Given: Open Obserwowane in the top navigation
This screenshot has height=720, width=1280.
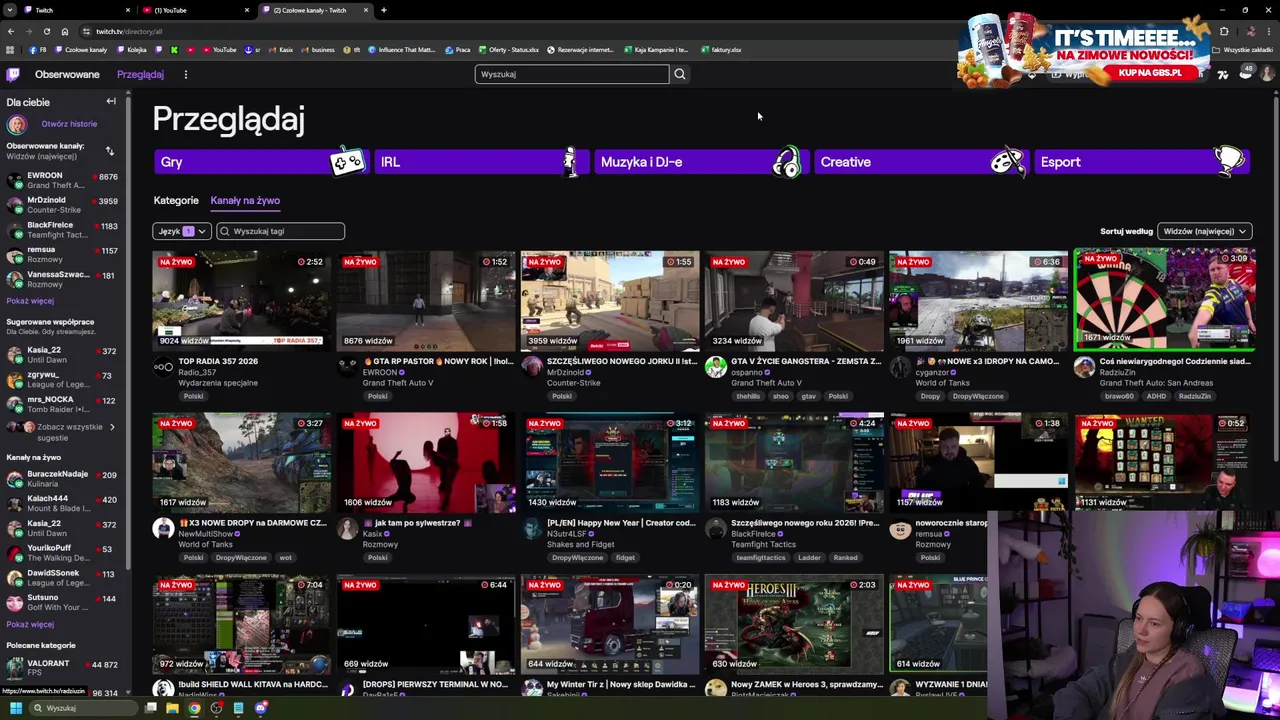Looking at the screenshot, I should coord(67,74).
